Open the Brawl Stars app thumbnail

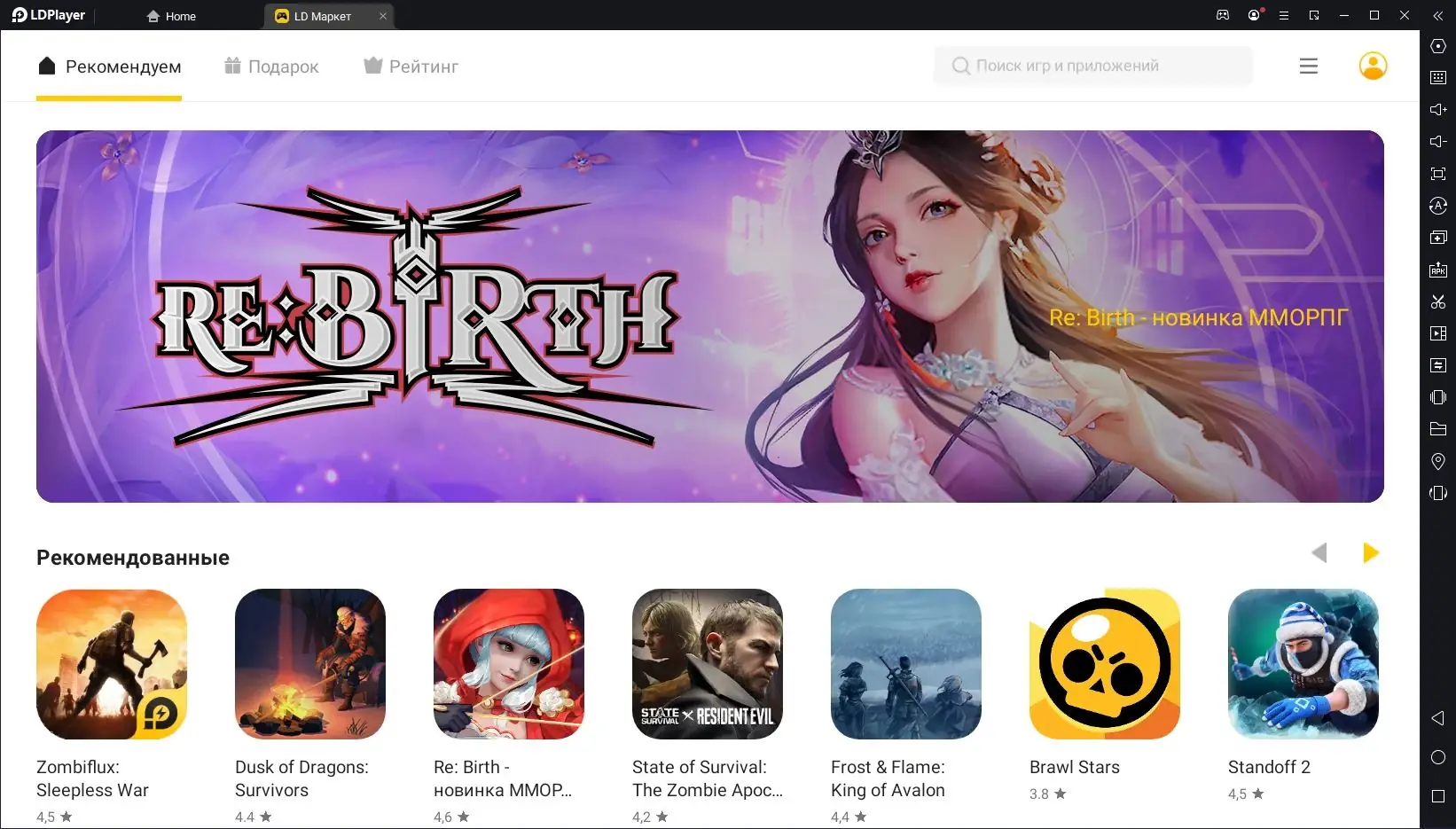1105,664
